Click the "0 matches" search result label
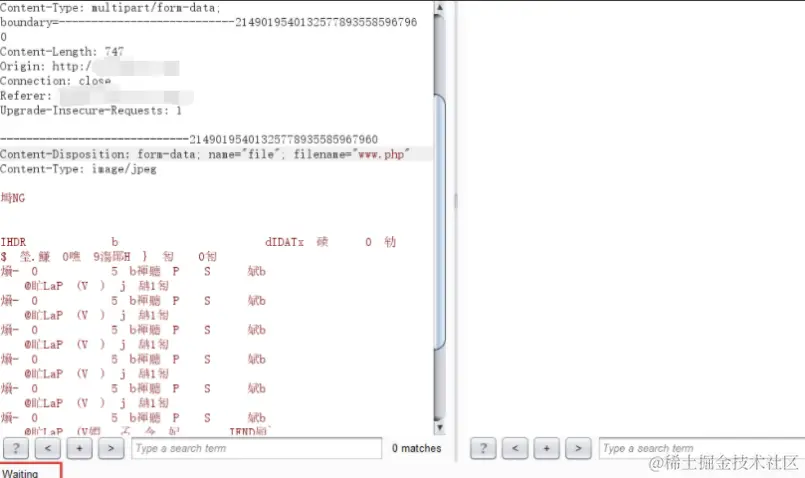 tap(416, 448)
